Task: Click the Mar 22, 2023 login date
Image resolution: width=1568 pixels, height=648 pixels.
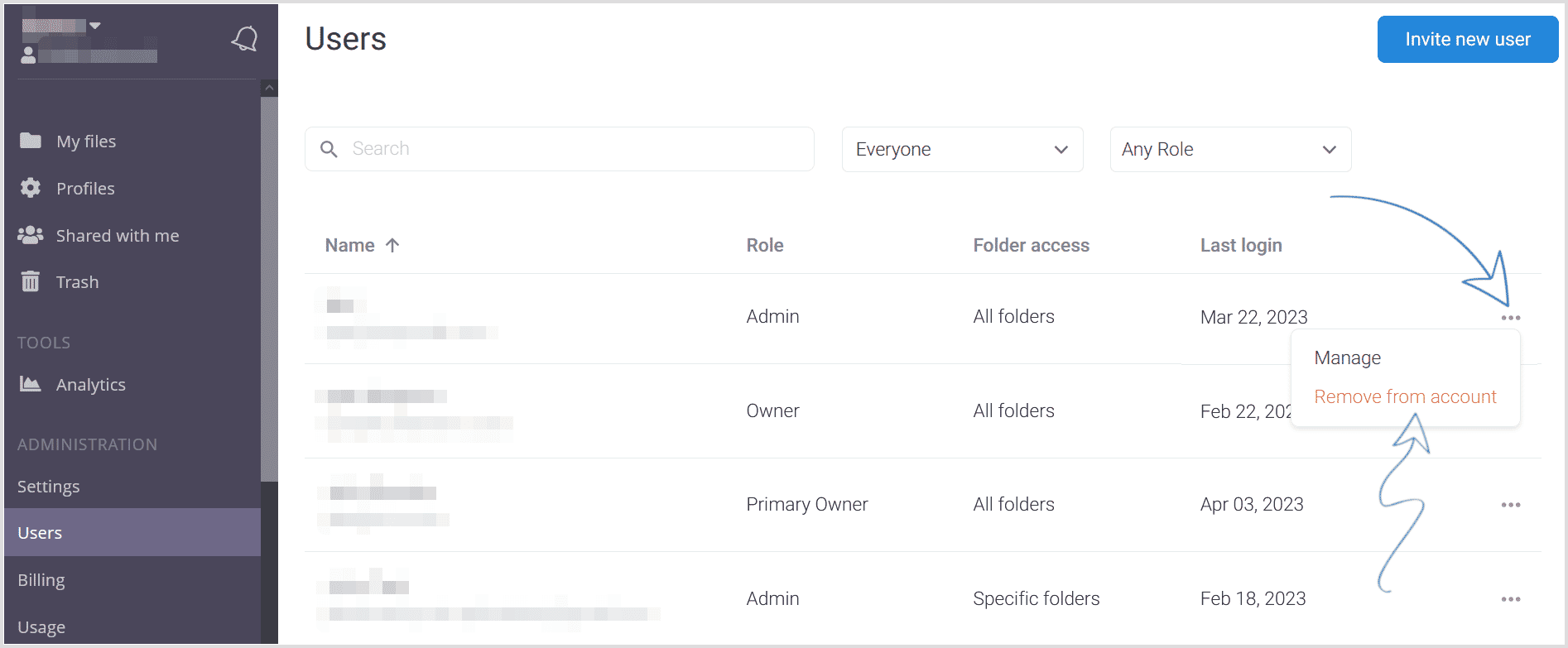Action: [1253, 317]
